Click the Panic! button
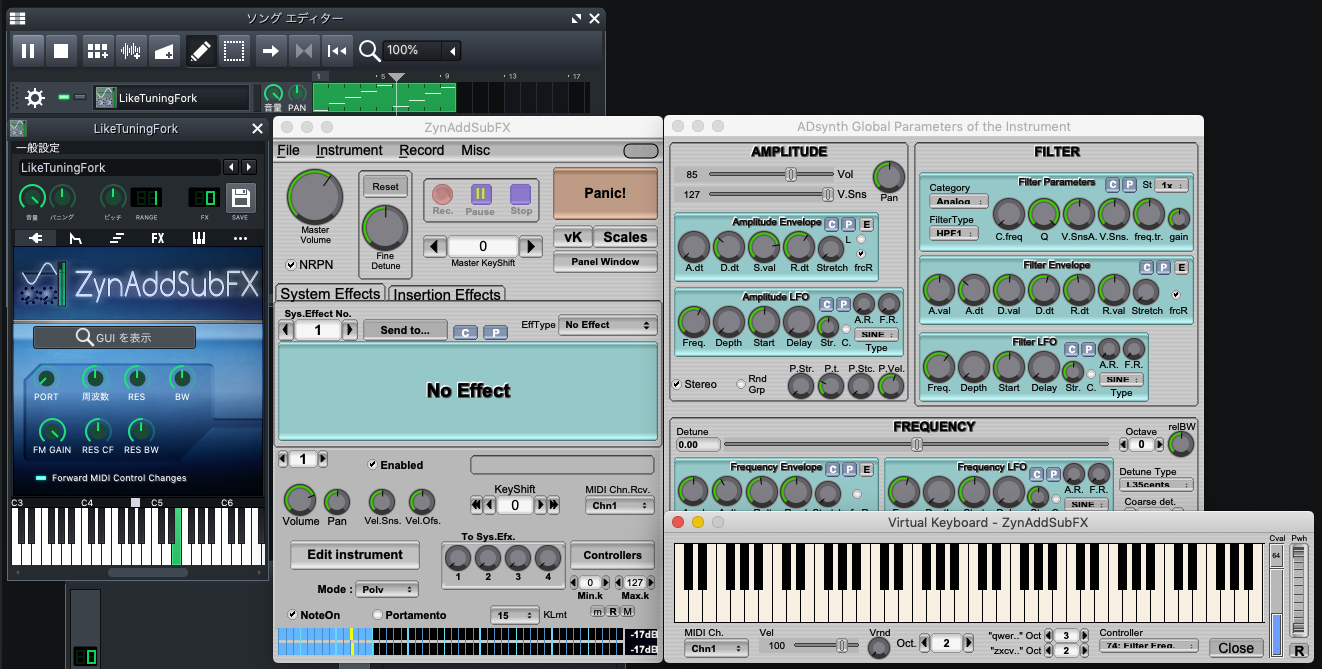 [605, 193]
